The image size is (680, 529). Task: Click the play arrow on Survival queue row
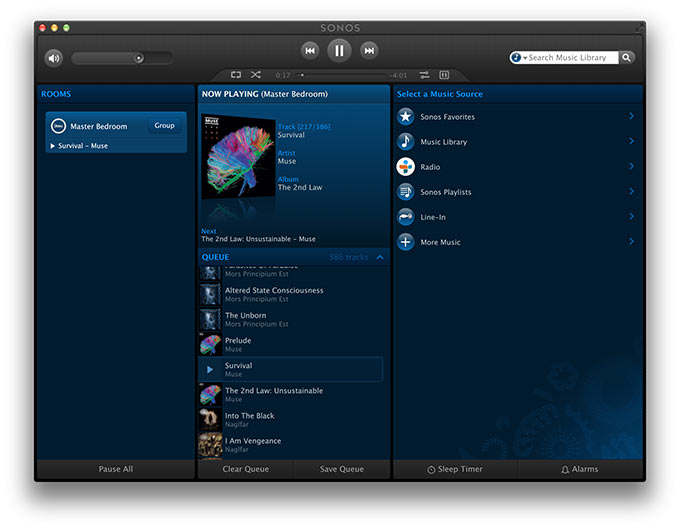(x=210, y=369)
